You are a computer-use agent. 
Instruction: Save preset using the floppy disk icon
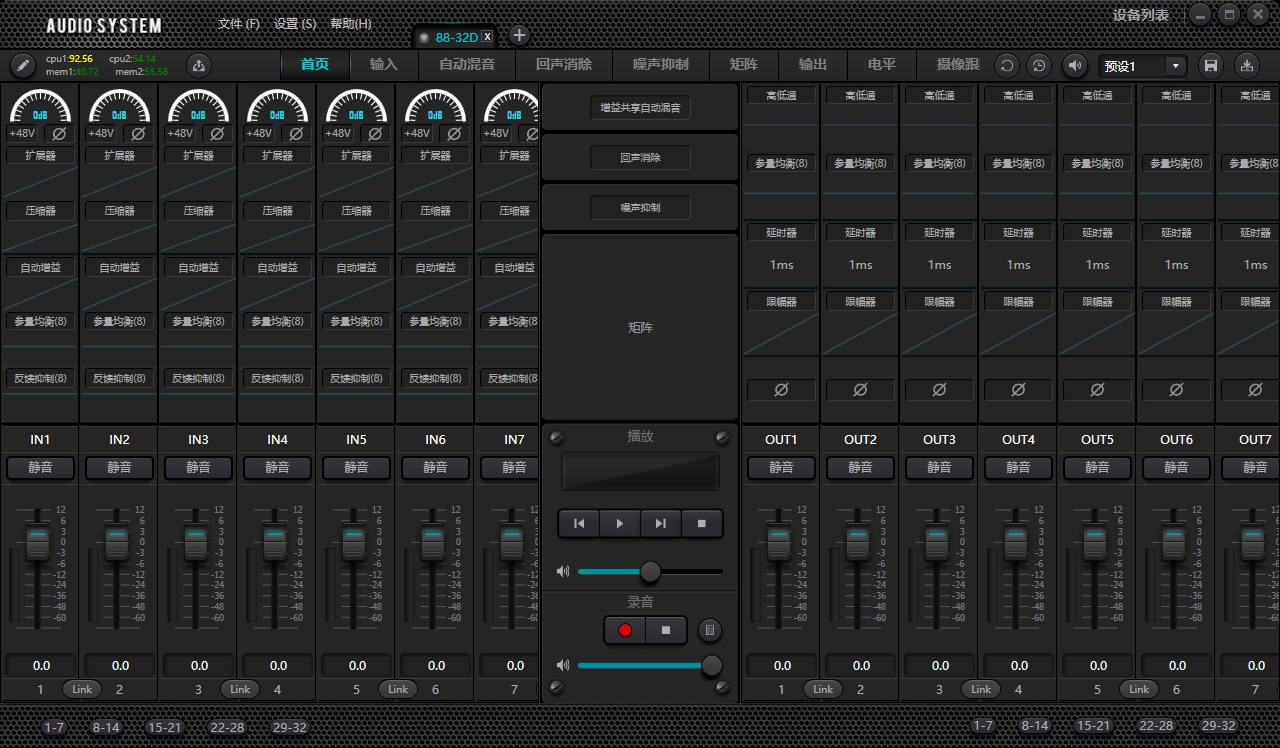pos(1211,66)
